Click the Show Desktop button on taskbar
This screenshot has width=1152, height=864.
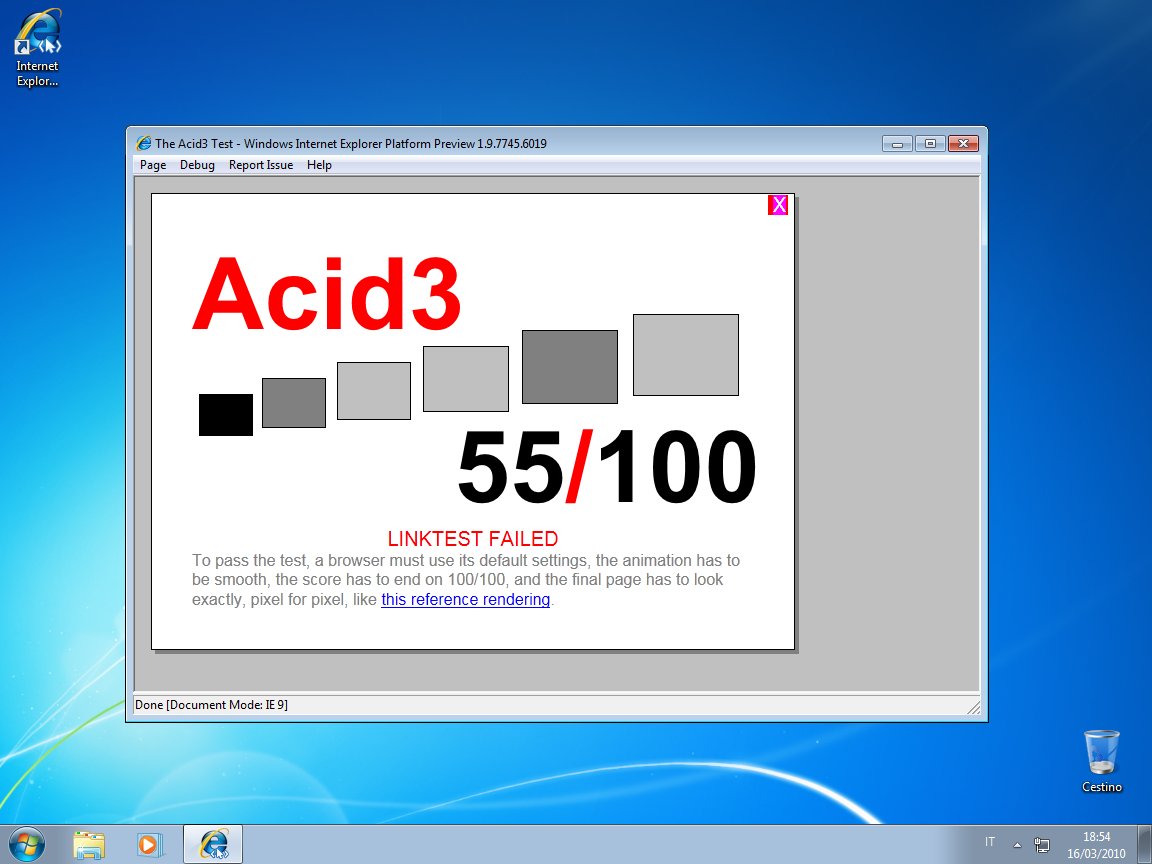coord(1145,845)
